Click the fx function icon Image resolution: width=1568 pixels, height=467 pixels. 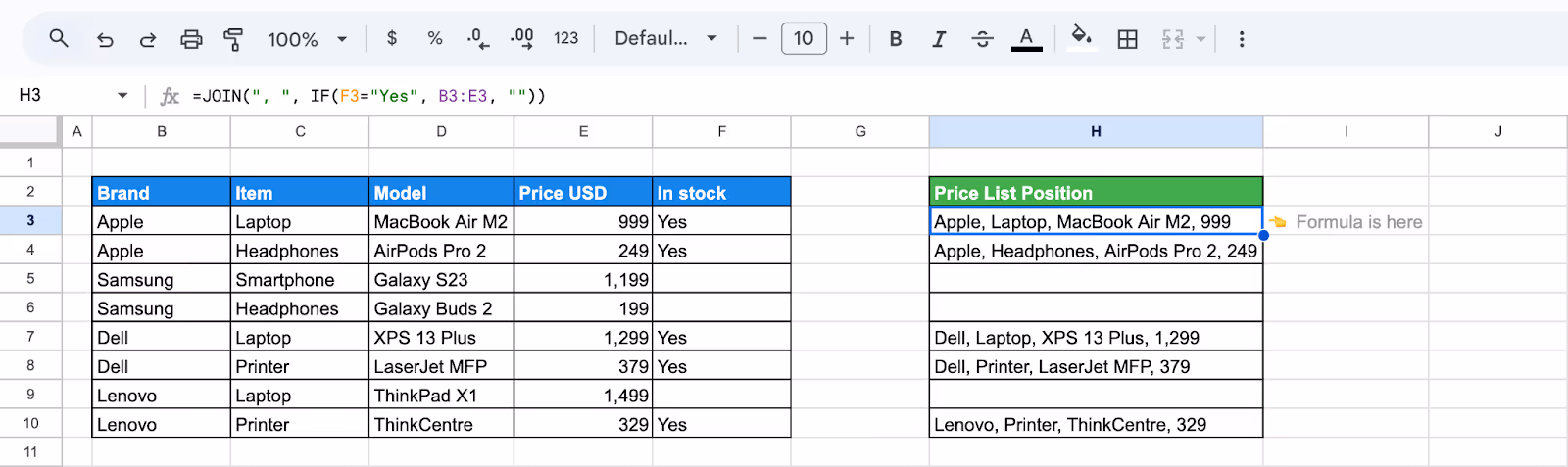point(170,96)
